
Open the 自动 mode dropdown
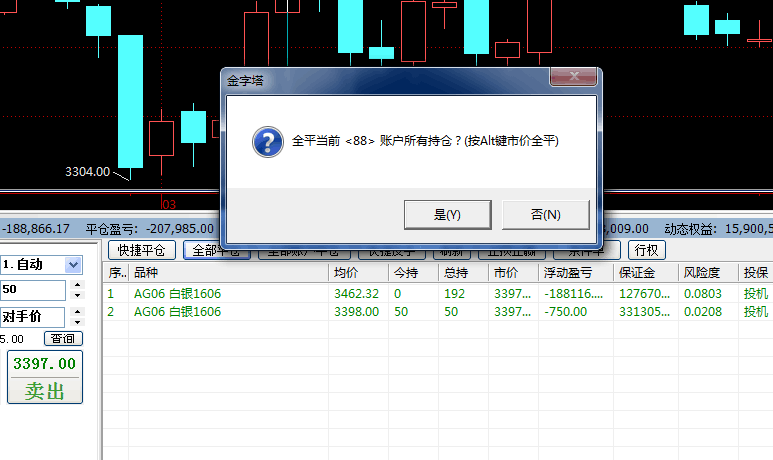[x=73, y=265]
